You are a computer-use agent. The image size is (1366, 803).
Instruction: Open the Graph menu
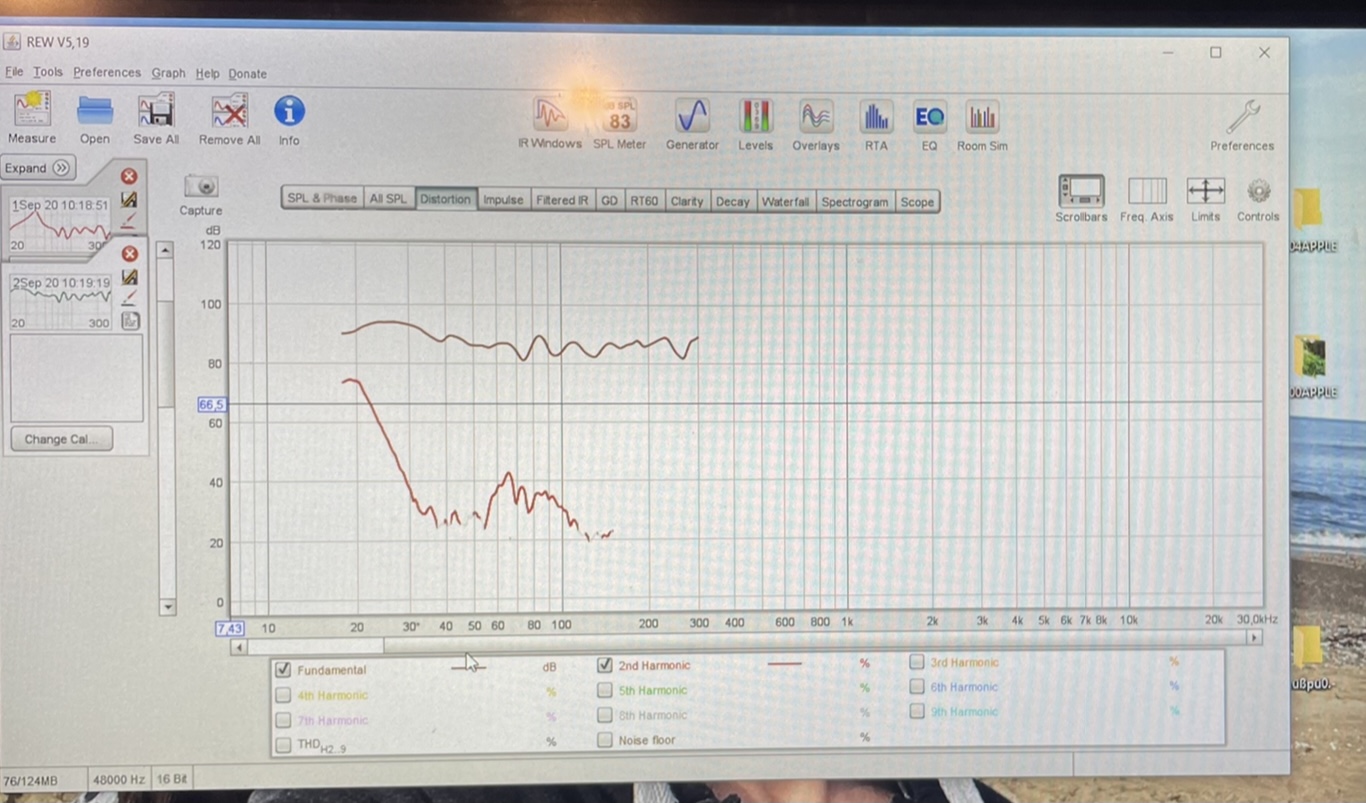[168, 73]
